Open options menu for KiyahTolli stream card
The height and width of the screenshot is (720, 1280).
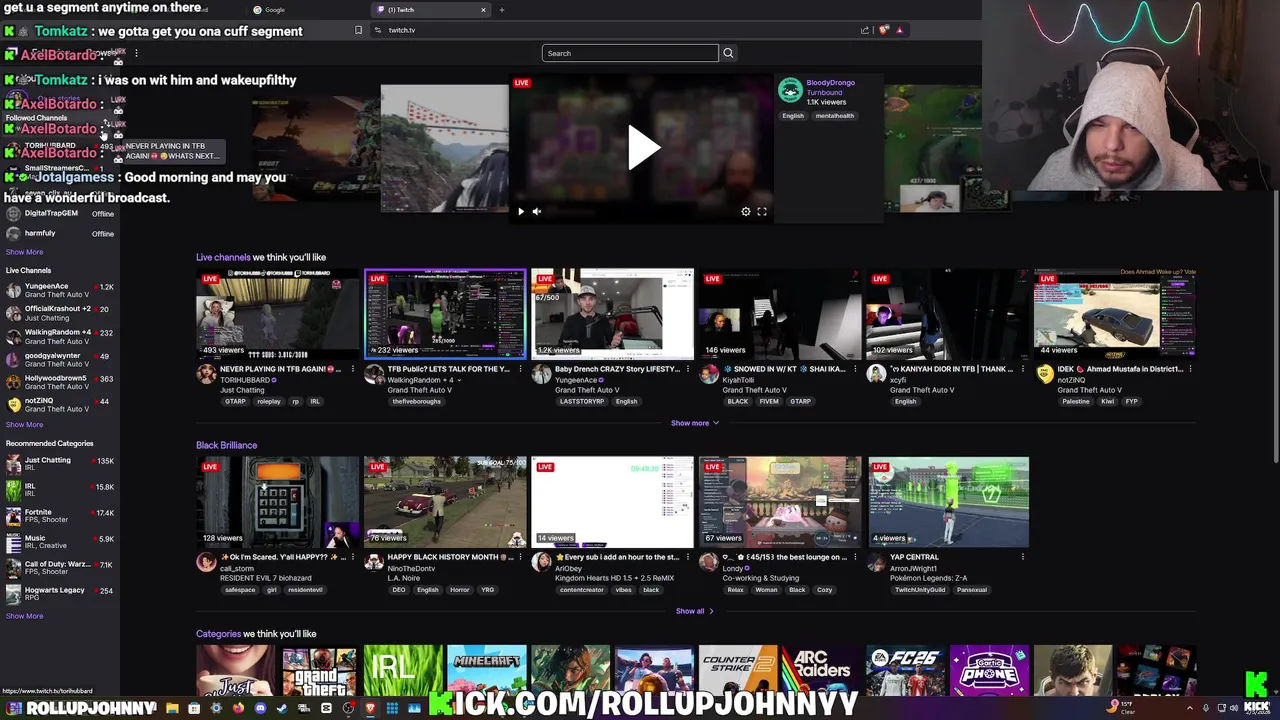click(x=856, y=369)
